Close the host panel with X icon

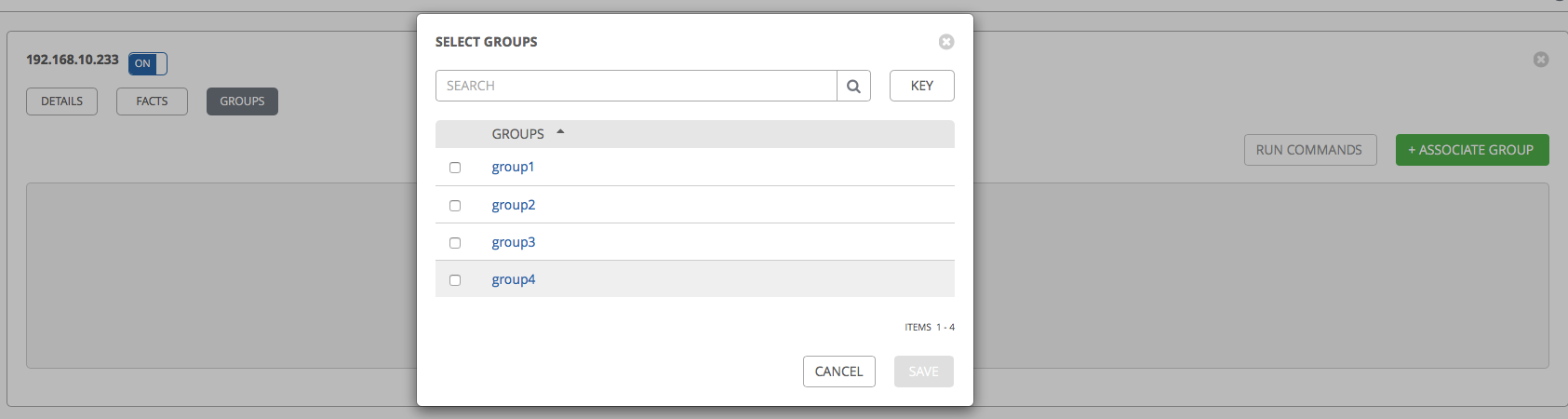pyautogui.click(x=1541, y=60)
